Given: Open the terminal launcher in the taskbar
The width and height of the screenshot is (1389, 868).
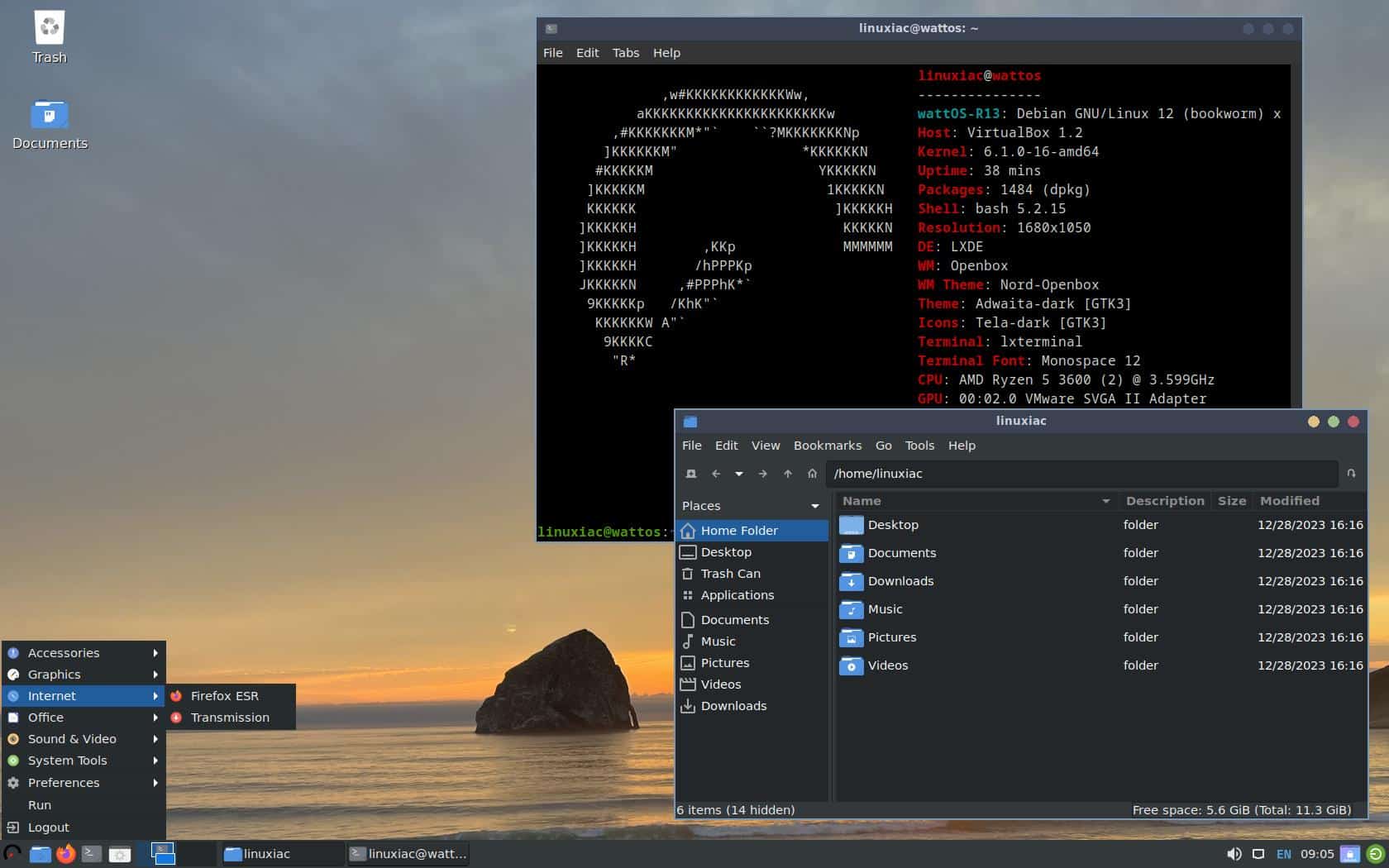Looking at the screenshot, I should 91,854.
